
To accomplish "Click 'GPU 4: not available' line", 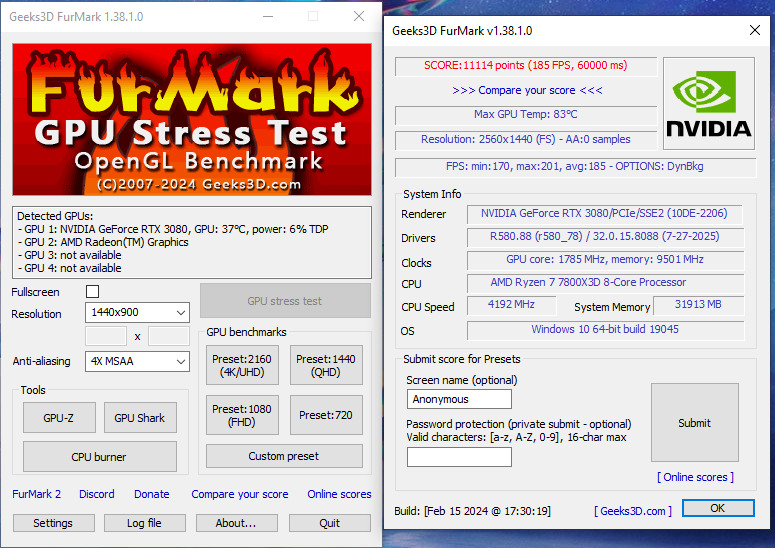I will click(x=69, y=268).
